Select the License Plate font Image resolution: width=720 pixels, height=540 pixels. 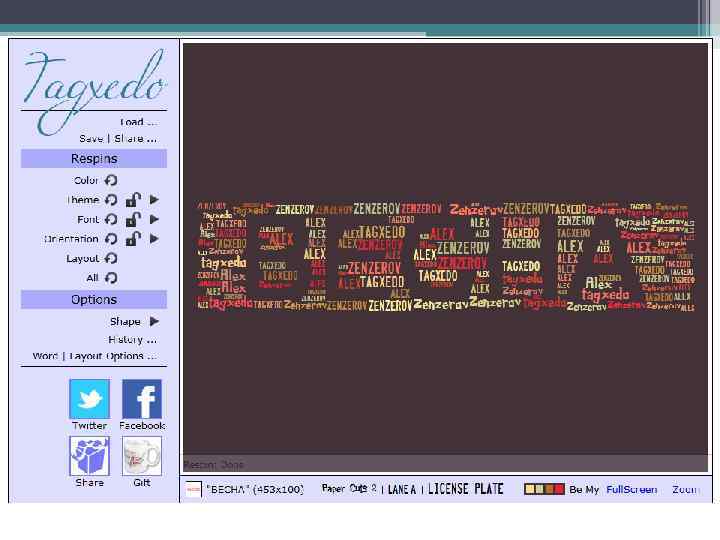(x=466, y=489)
